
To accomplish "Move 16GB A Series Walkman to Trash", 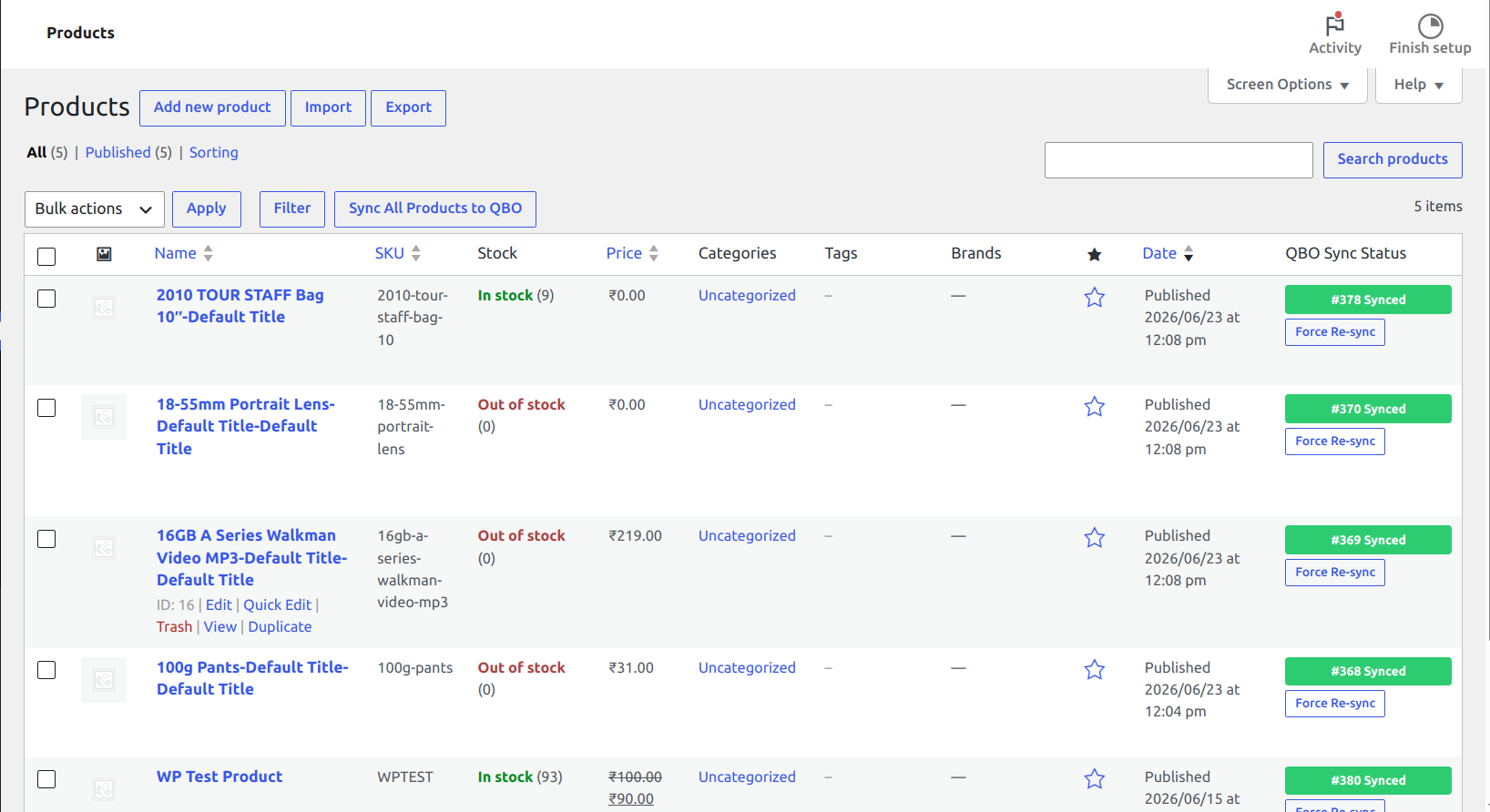I will pos(174,626).
